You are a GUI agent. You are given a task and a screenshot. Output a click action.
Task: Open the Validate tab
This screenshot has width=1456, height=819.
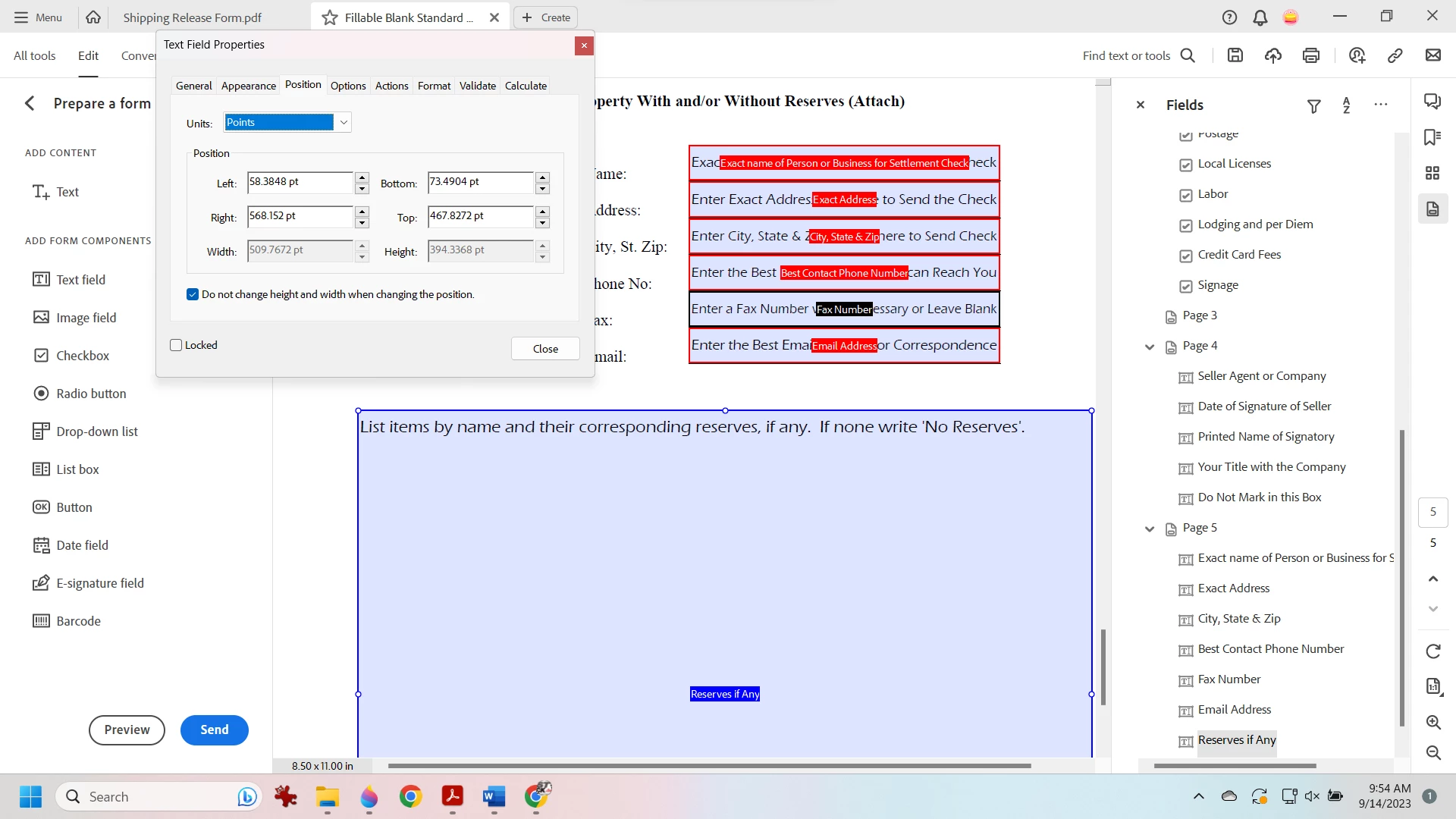pos(477,86)
